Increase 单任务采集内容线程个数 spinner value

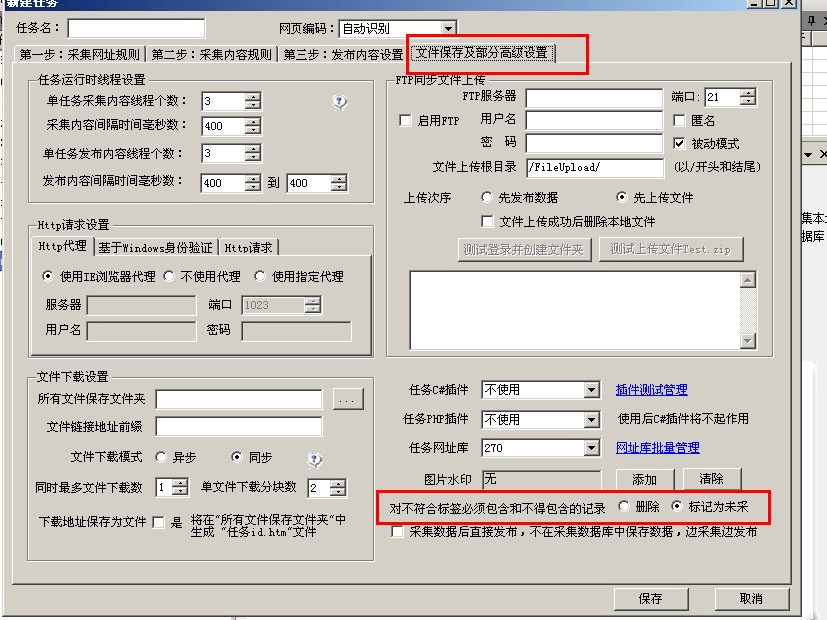[253, 97]
